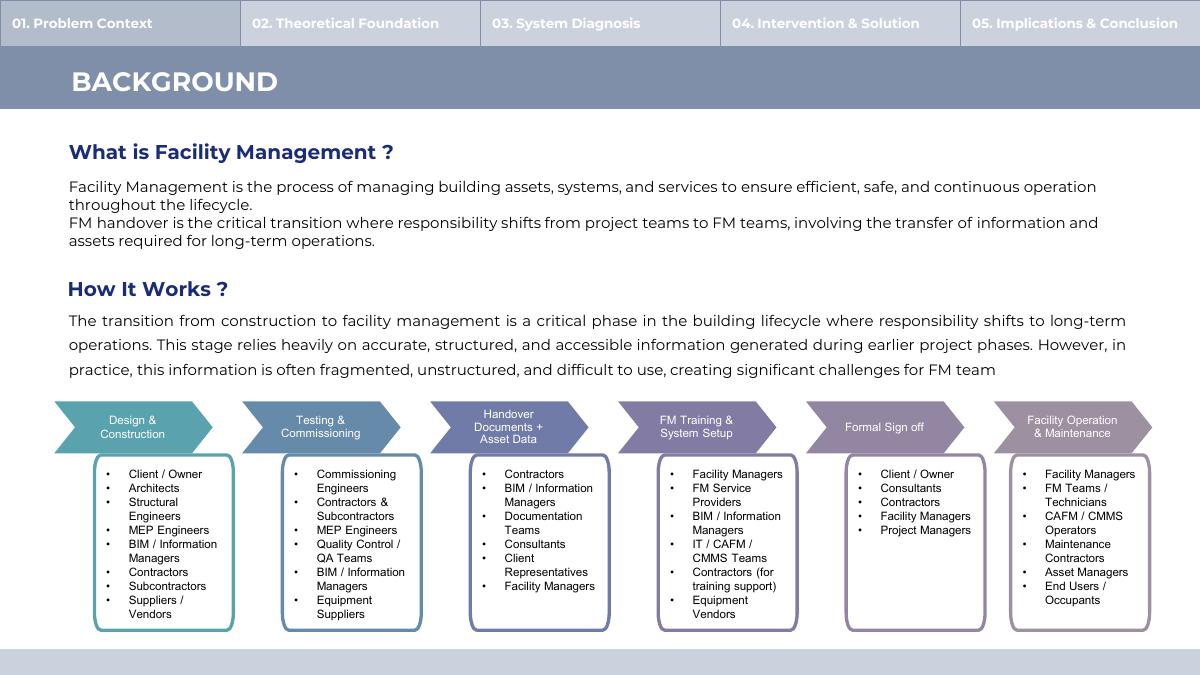1200x675 pixels.
Task: Click FM Training & System Setup arrow
Action: coord(697,427)
